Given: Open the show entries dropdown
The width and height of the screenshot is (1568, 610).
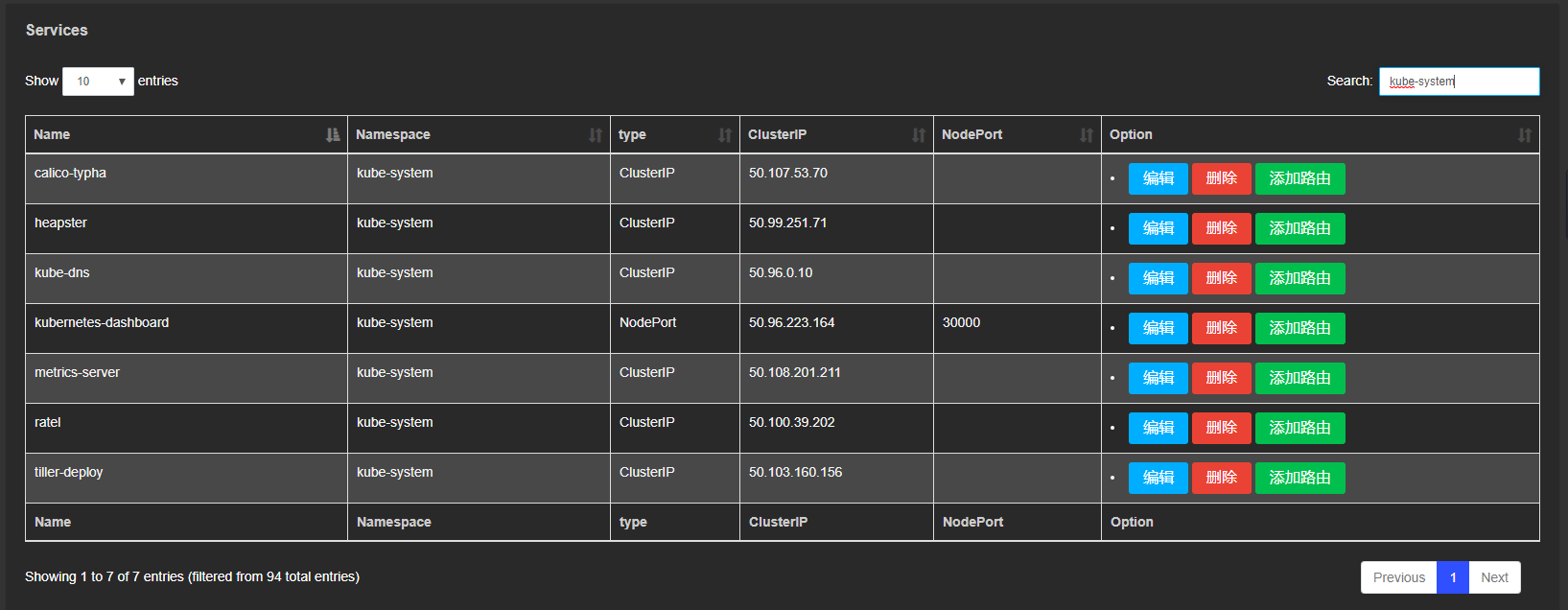Looking at the screenshot, I should 98,82.
